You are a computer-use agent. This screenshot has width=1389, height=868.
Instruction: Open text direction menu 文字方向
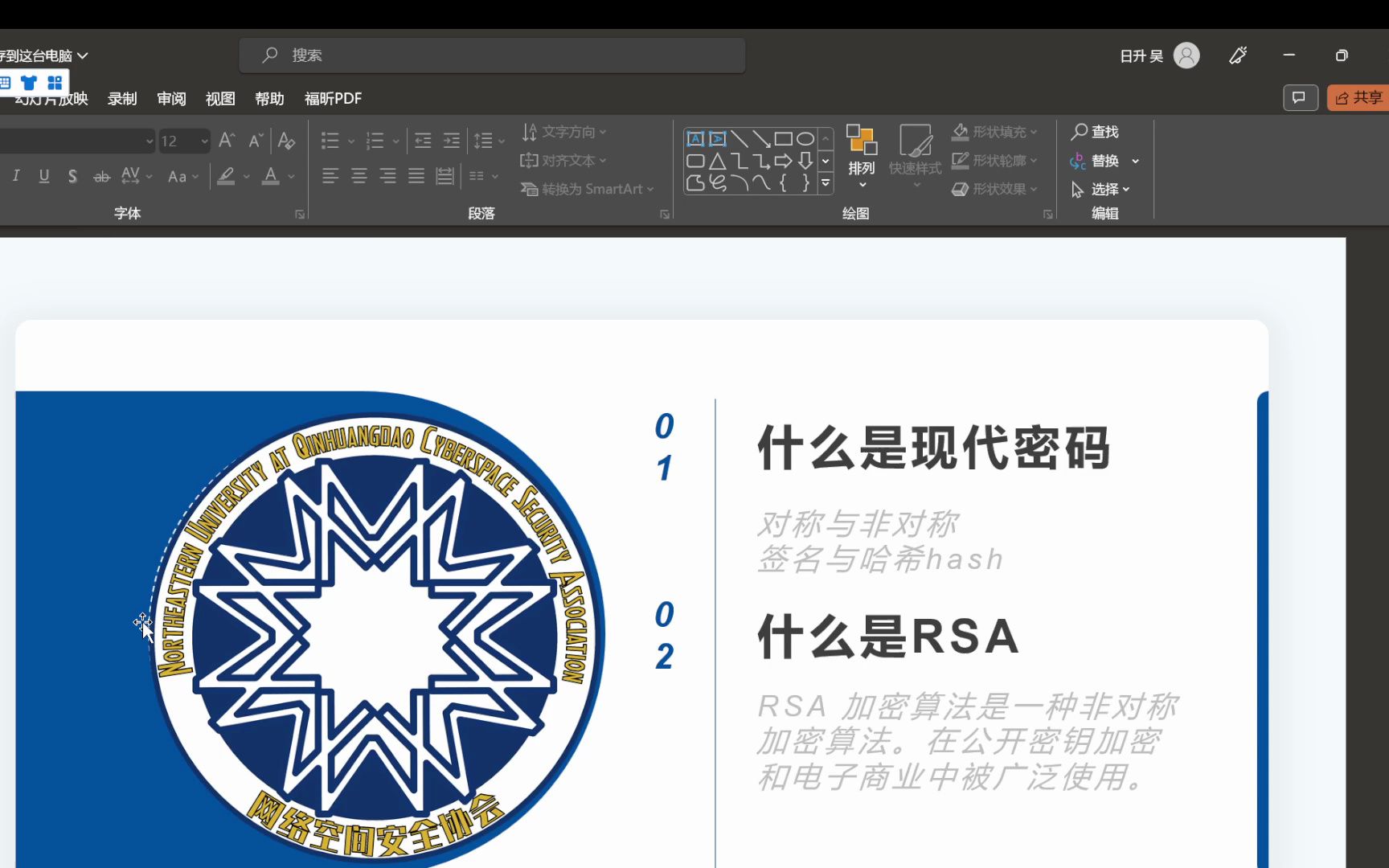tap(564, 132)
